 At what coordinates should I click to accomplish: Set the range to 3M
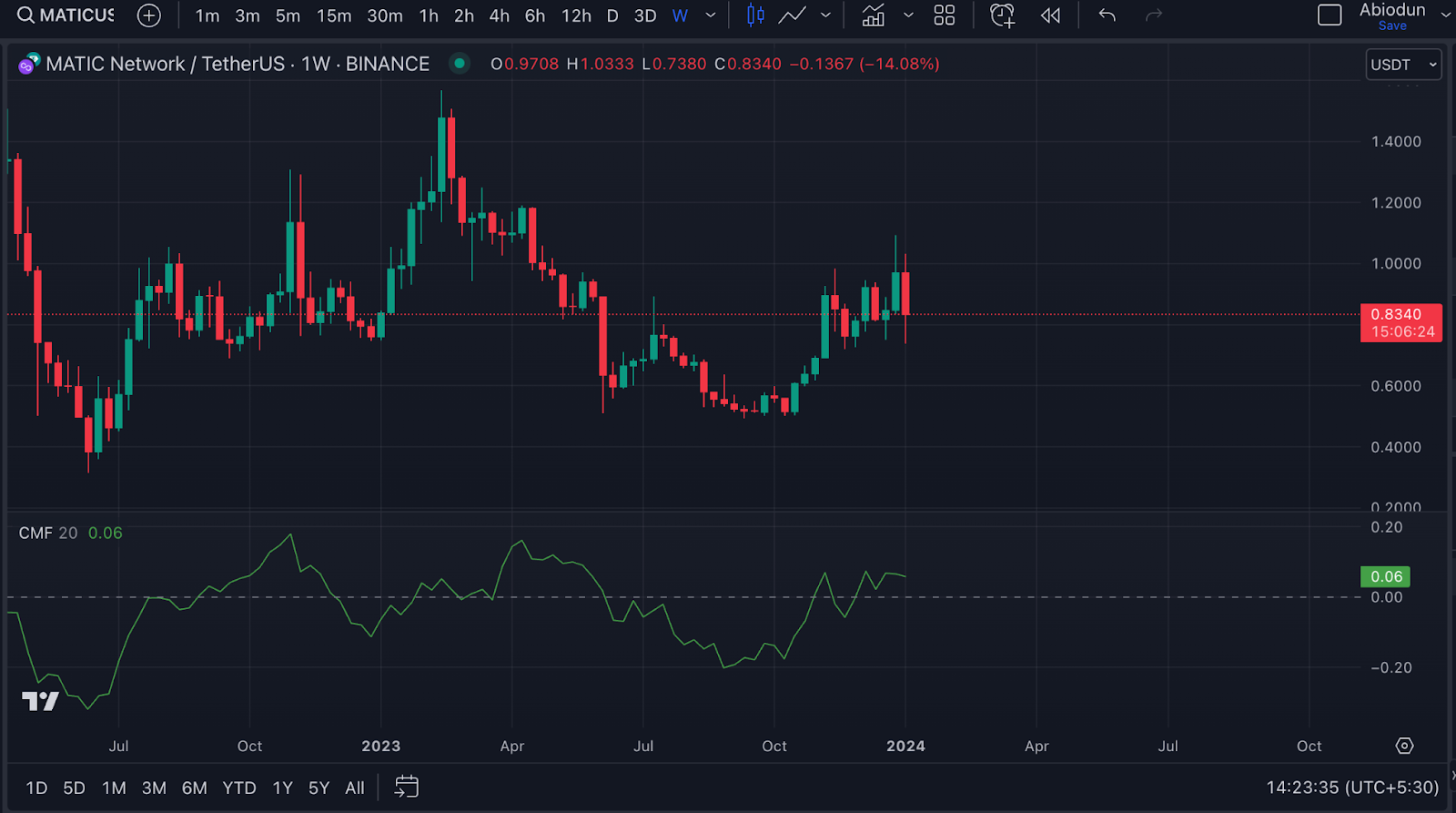154,788
